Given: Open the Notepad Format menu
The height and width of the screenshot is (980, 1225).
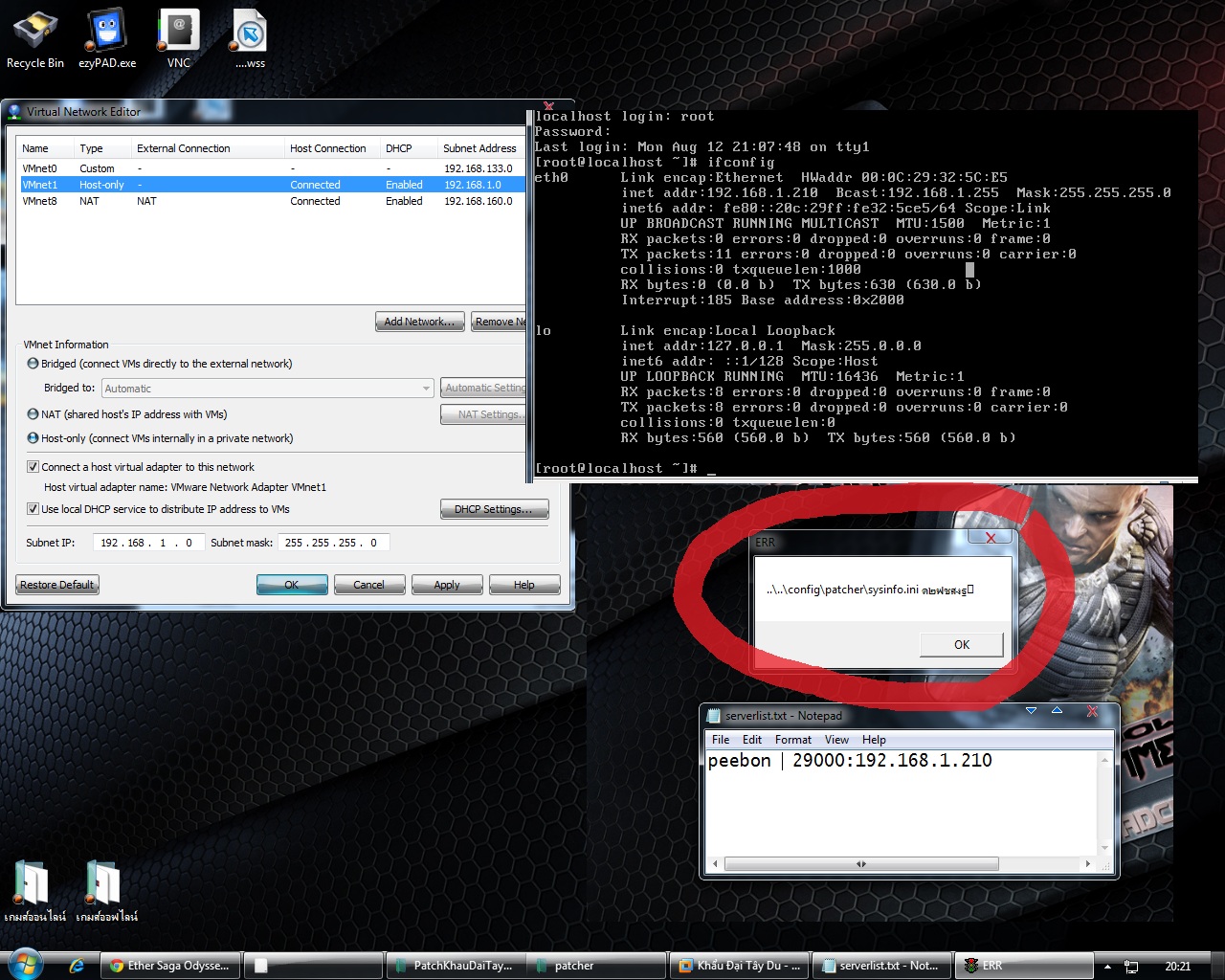Looking at the screenshot, I should [x=793, y=740].
